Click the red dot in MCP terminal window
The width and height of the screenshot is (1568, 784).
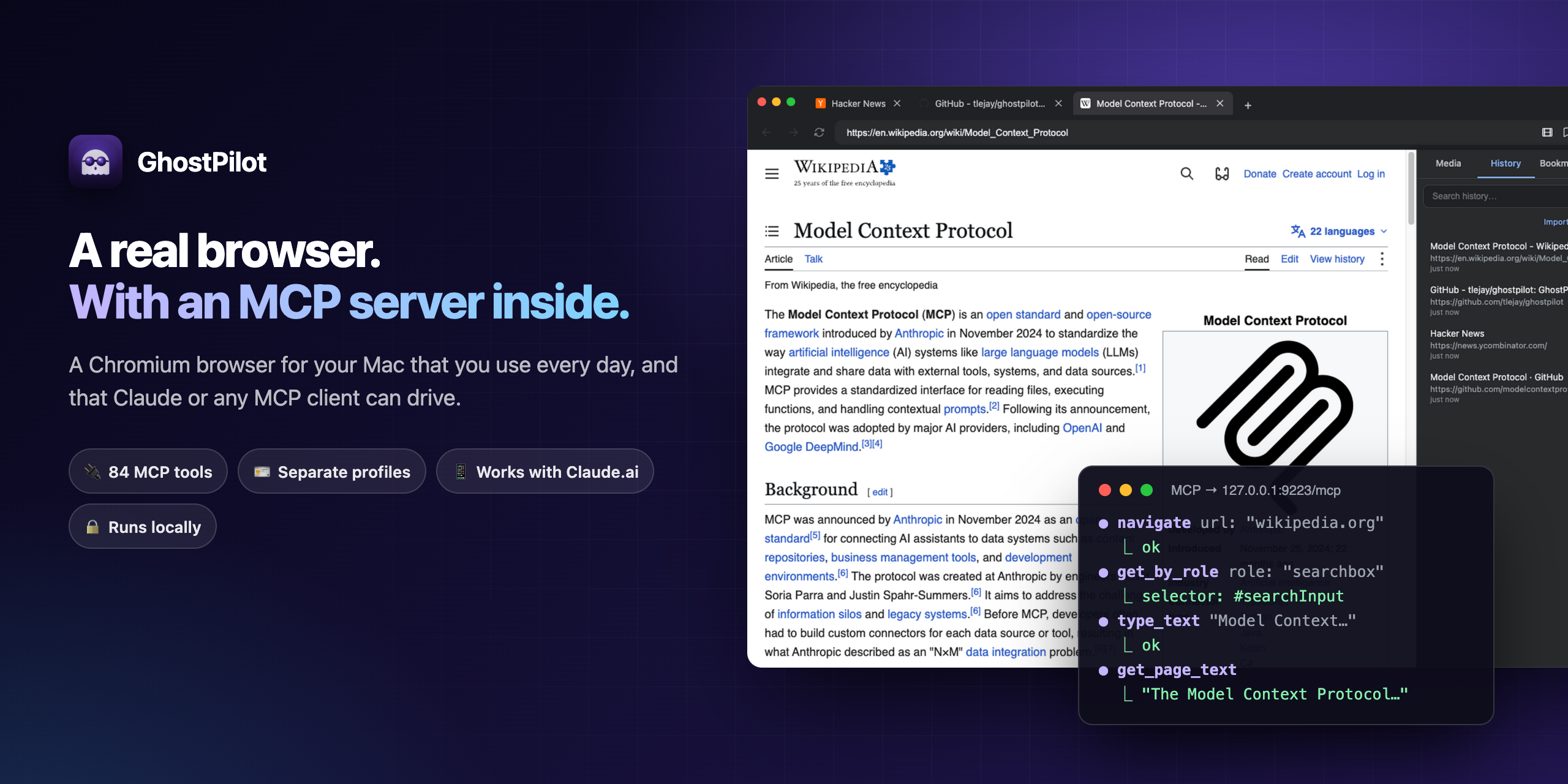coord(1105,490)
